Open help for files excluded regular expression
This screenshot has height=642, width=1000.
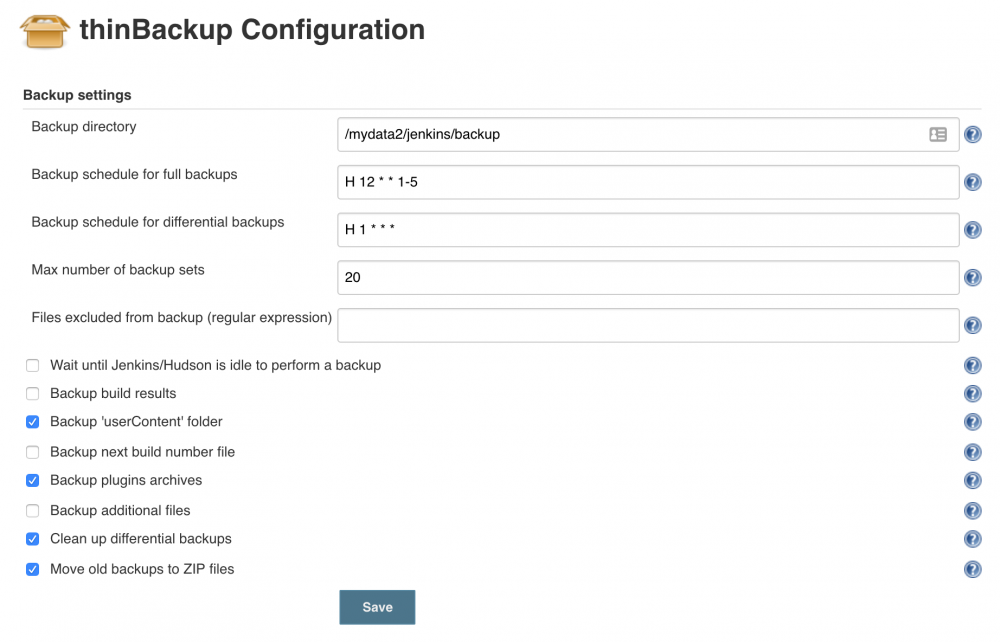click(972, 325)
